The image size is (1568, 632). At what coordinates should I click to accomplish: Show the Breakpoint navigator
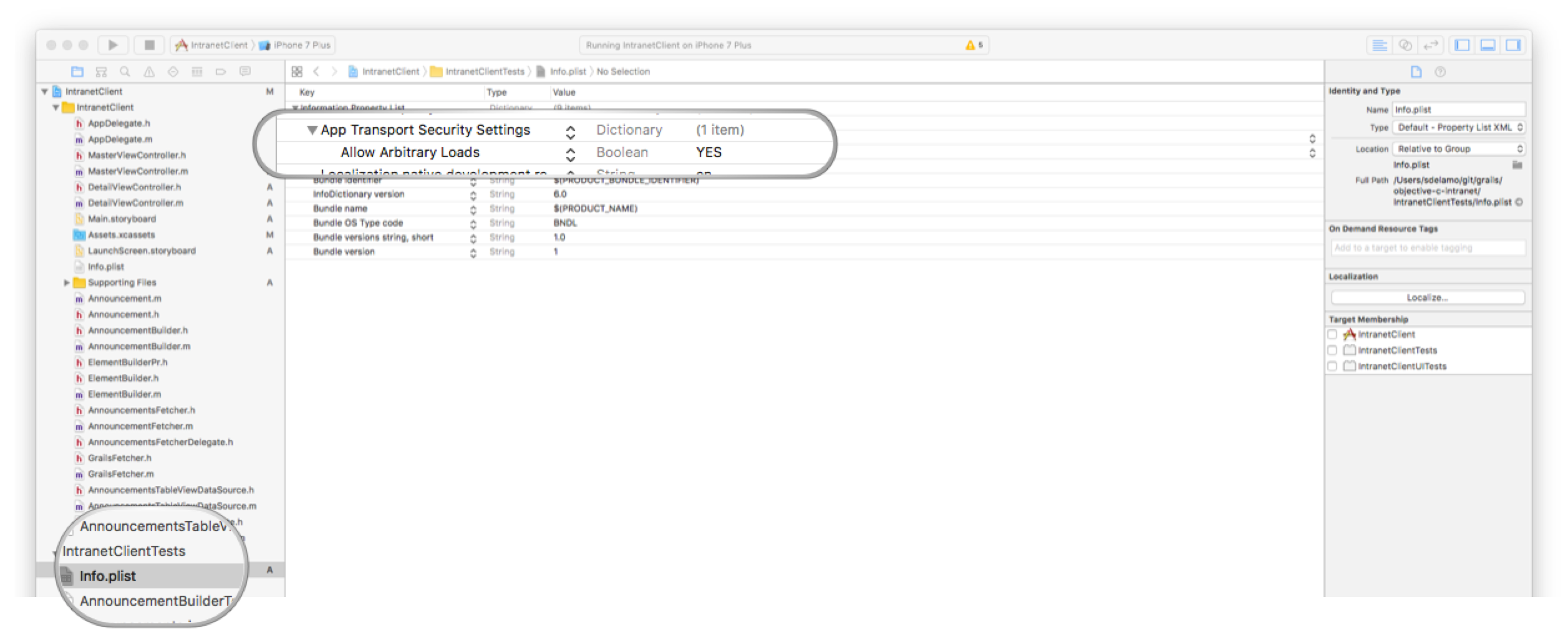[221, 72]
